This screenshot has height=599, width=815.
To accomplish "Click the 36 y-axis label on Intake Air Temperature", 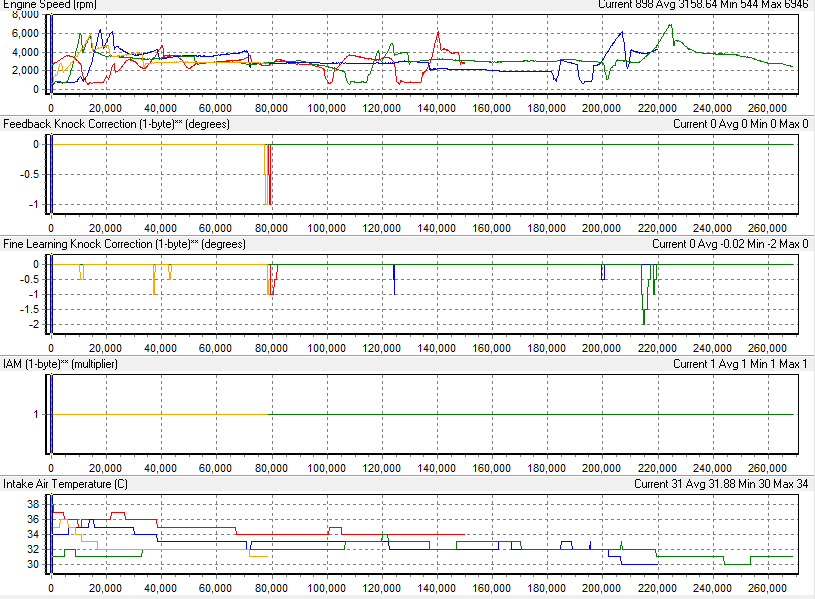I will pos(33,520).
